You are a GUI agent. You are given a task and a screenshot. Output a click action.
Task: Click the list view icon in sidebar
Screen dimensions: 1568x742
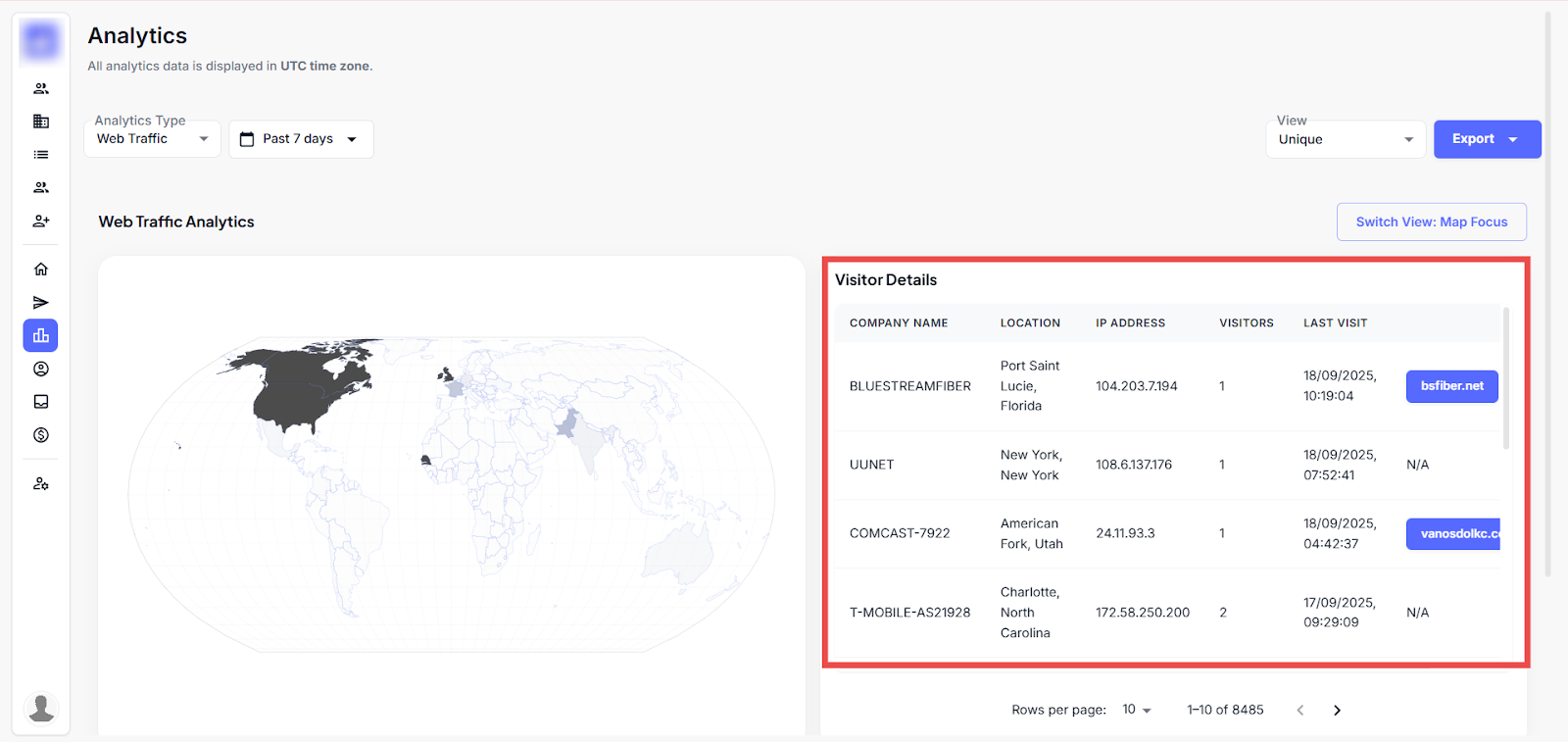point(41,155)
